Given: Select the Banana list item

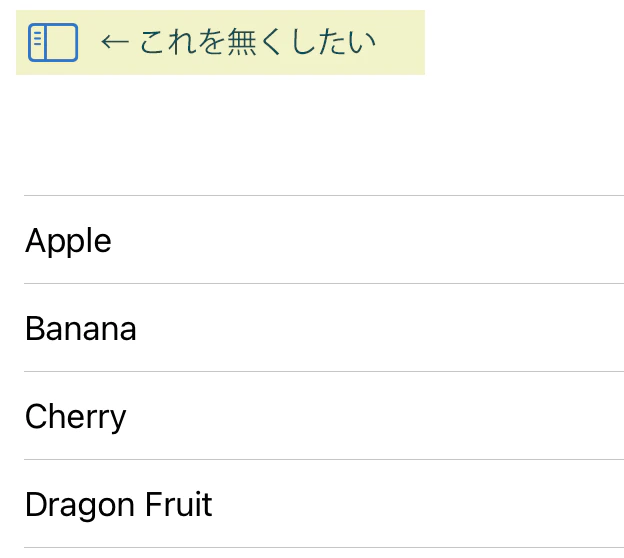Looking at the screenshot, I should tap(324, 328).
